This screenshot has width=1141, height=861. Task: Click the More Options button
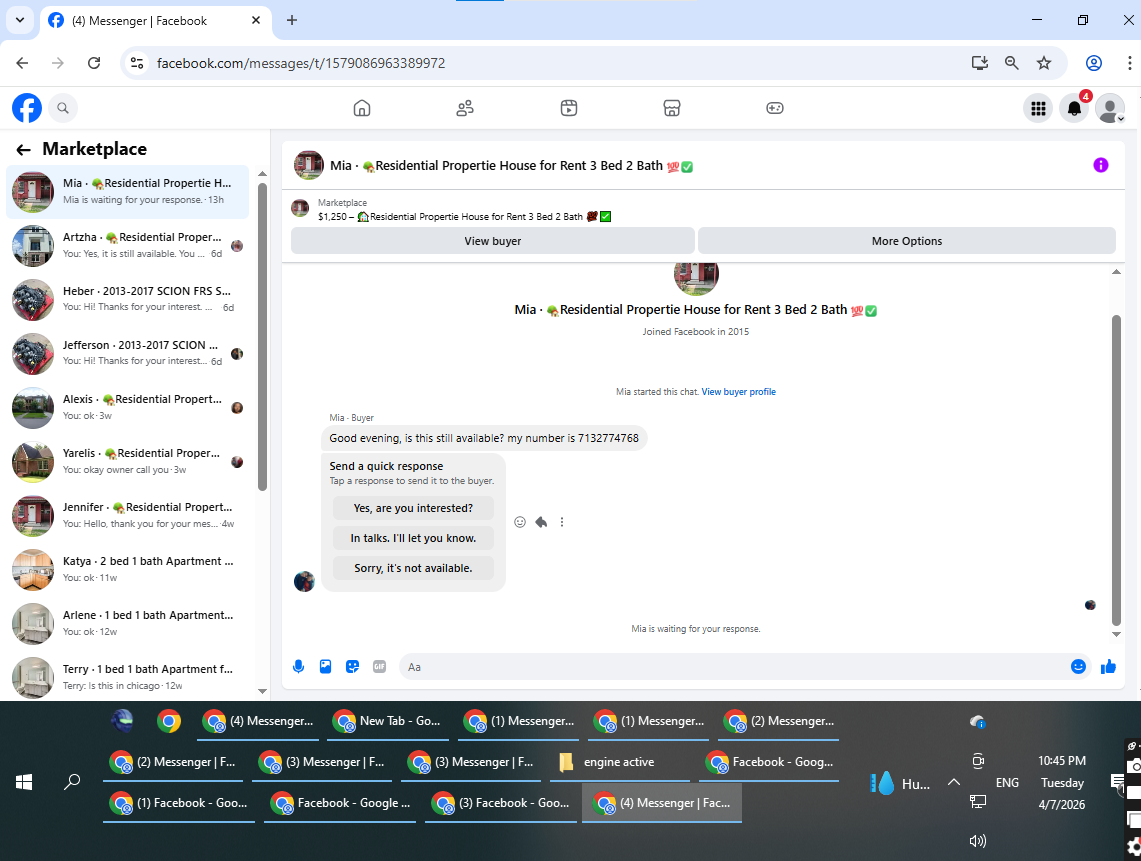907,241
